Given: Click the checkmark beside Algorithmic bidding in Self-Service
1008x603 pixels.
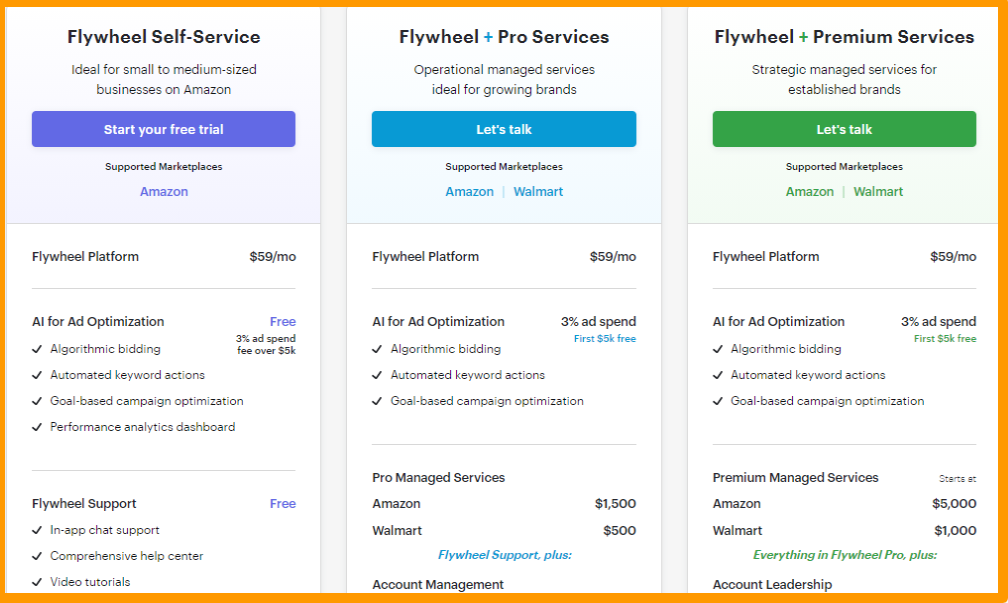Looking at the screenshot, I should [36, 349].
